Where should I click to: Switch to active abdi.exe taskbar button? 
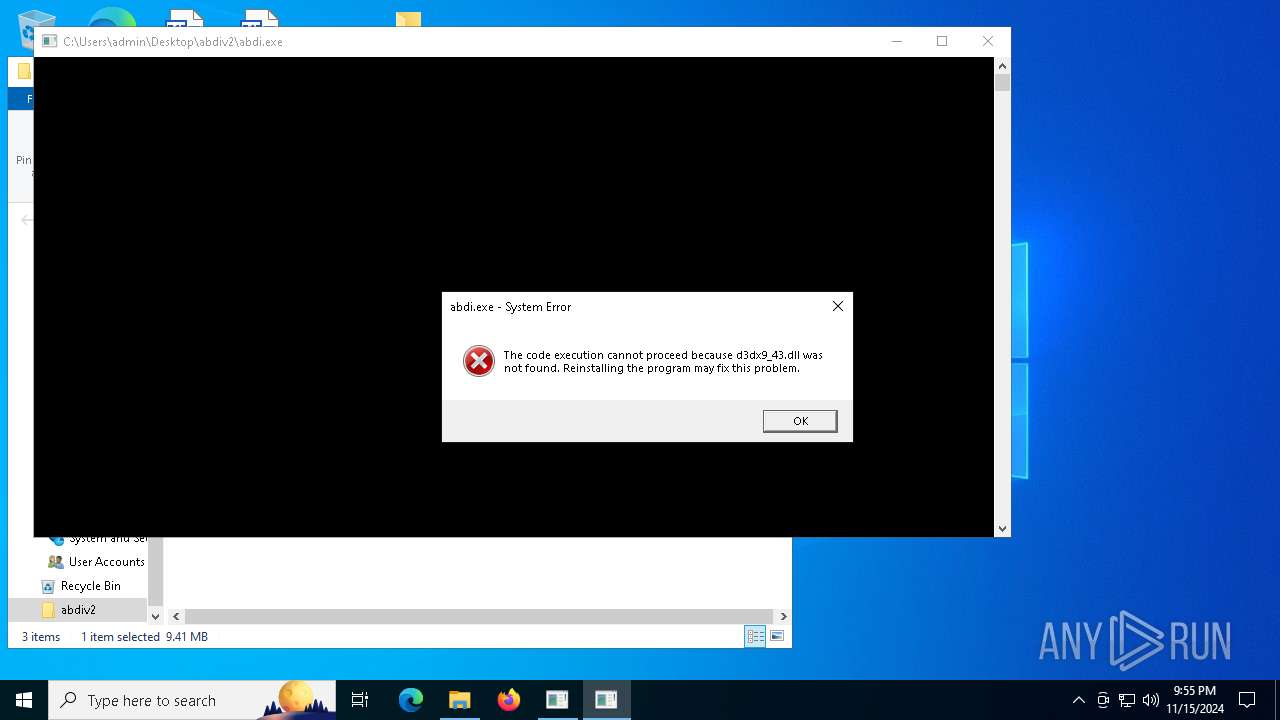(x=606, y=700)
